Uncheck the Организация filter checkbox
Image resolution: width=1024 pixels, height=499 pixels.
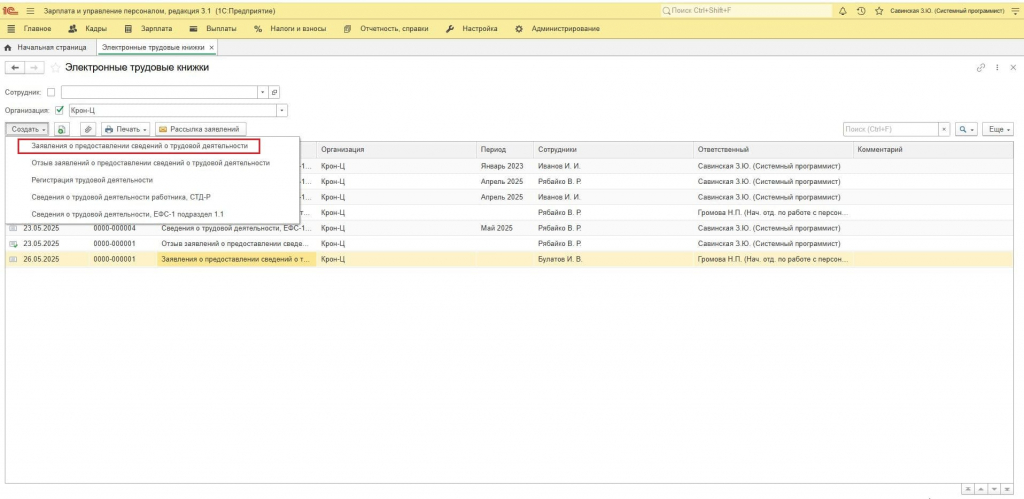(60, 110)
